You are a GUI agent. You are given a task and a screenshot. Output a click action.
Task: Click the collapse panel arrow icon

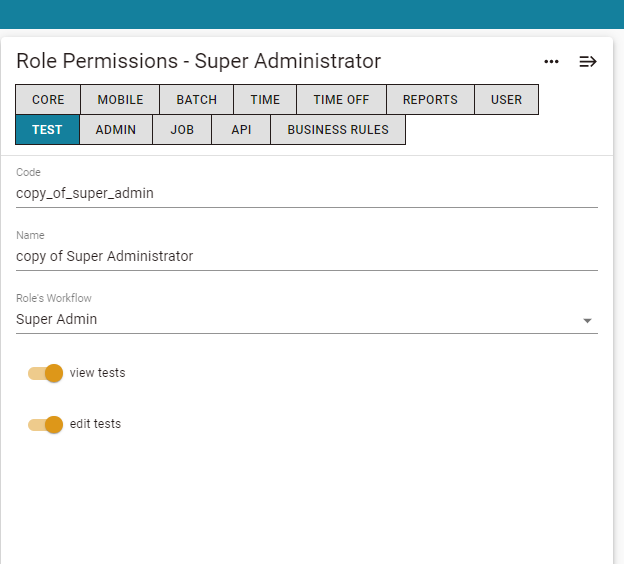click(588, 62)
